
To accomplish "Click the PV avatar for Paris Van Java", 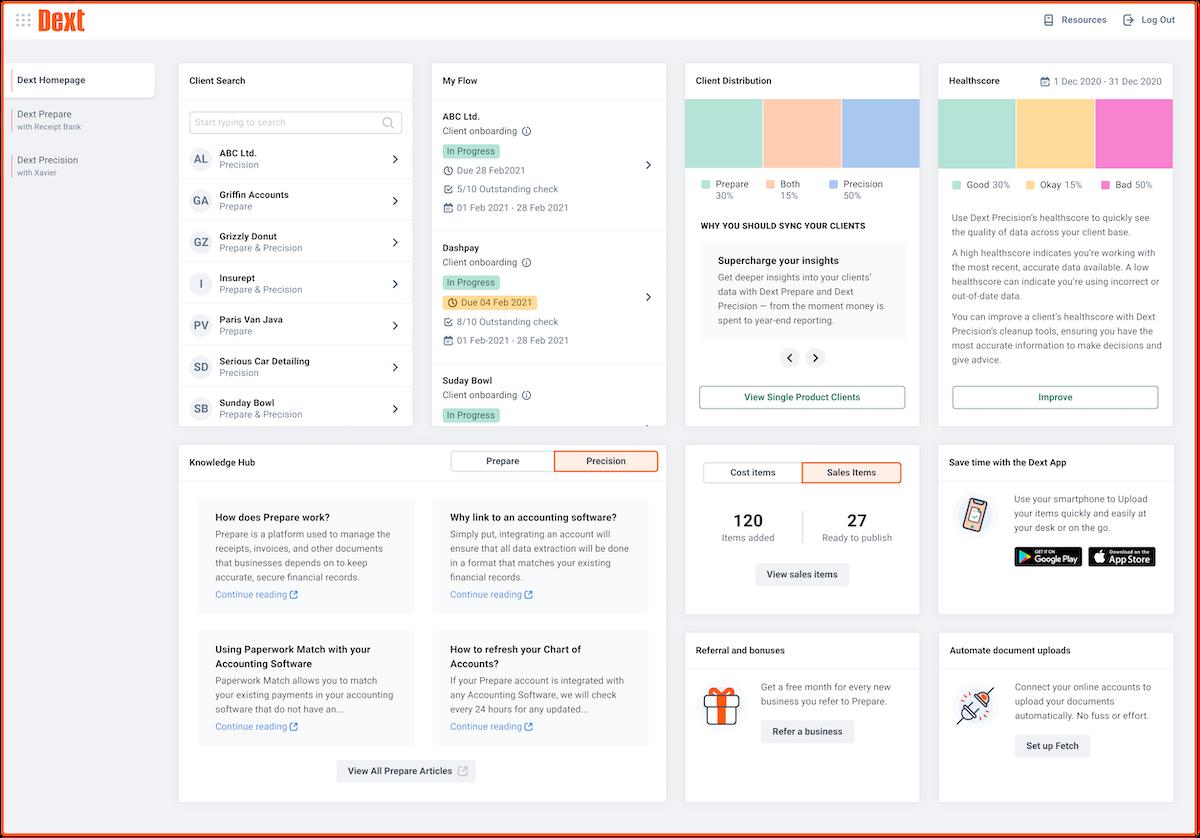I will tap(201, 326).
